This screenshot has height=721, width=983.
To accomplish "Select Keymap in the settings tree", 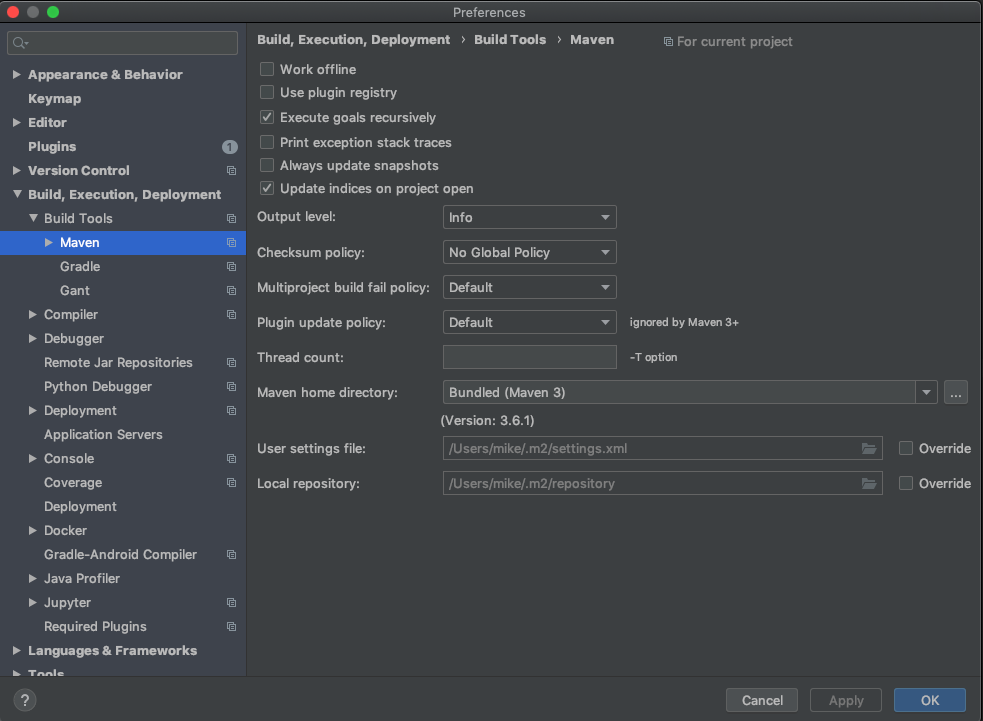I will 55,99.
